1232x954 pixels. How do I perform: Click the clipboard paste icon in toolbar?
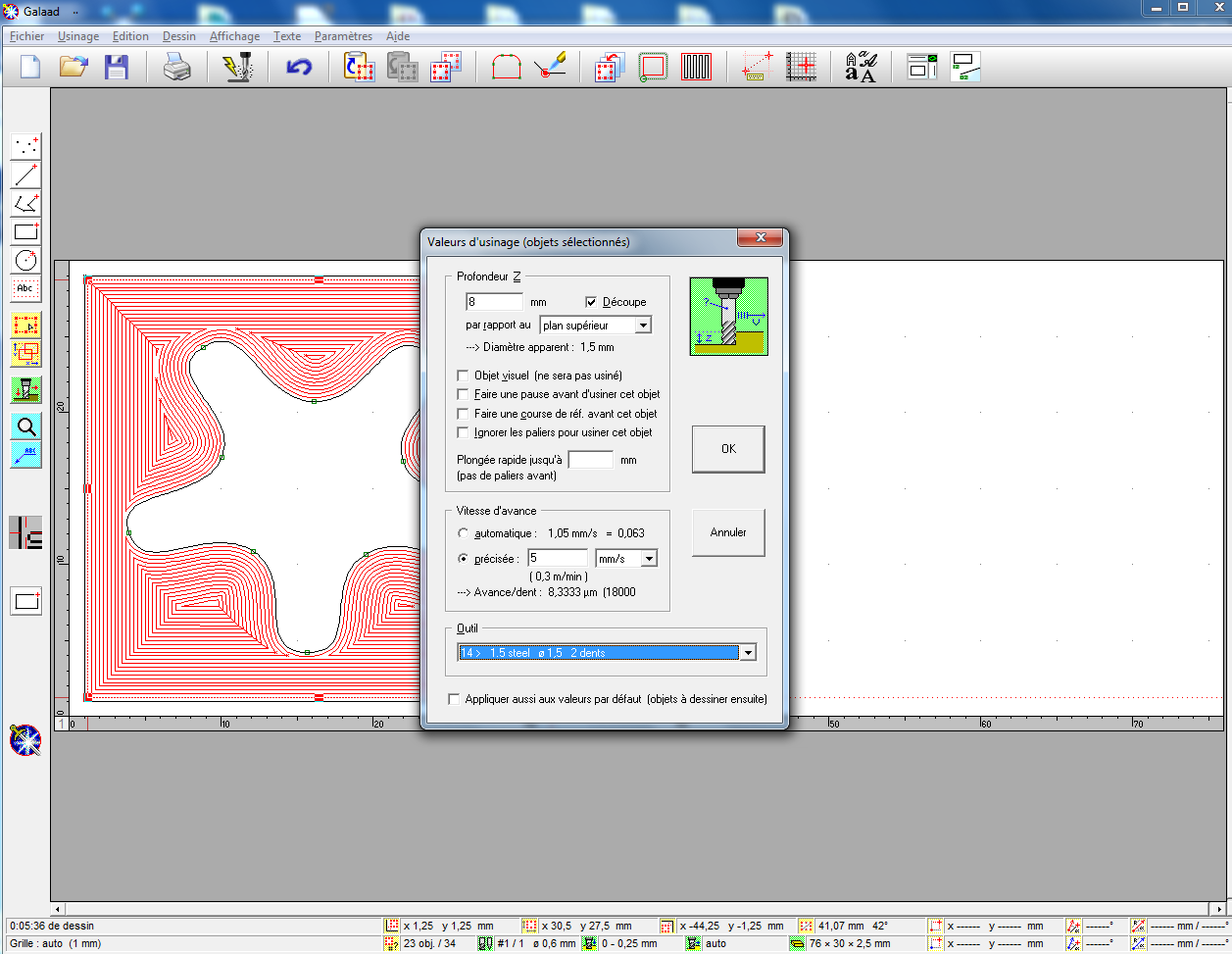pyautogui.click(x=359, y=67)
